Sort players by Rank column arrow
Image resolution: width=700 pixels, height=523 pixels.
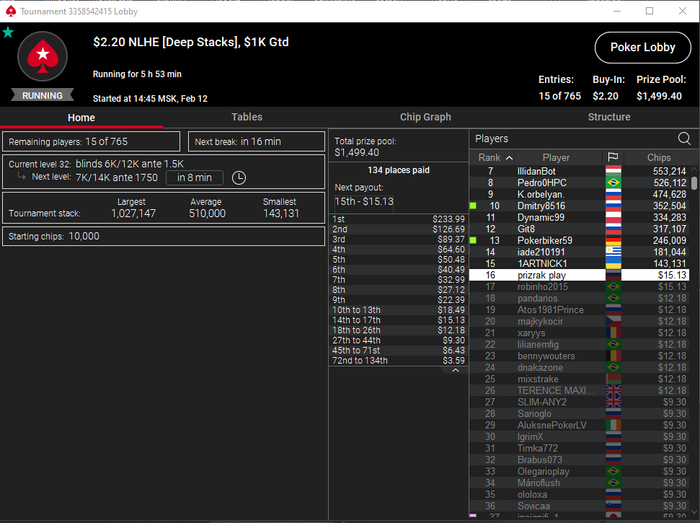[509, 158]
